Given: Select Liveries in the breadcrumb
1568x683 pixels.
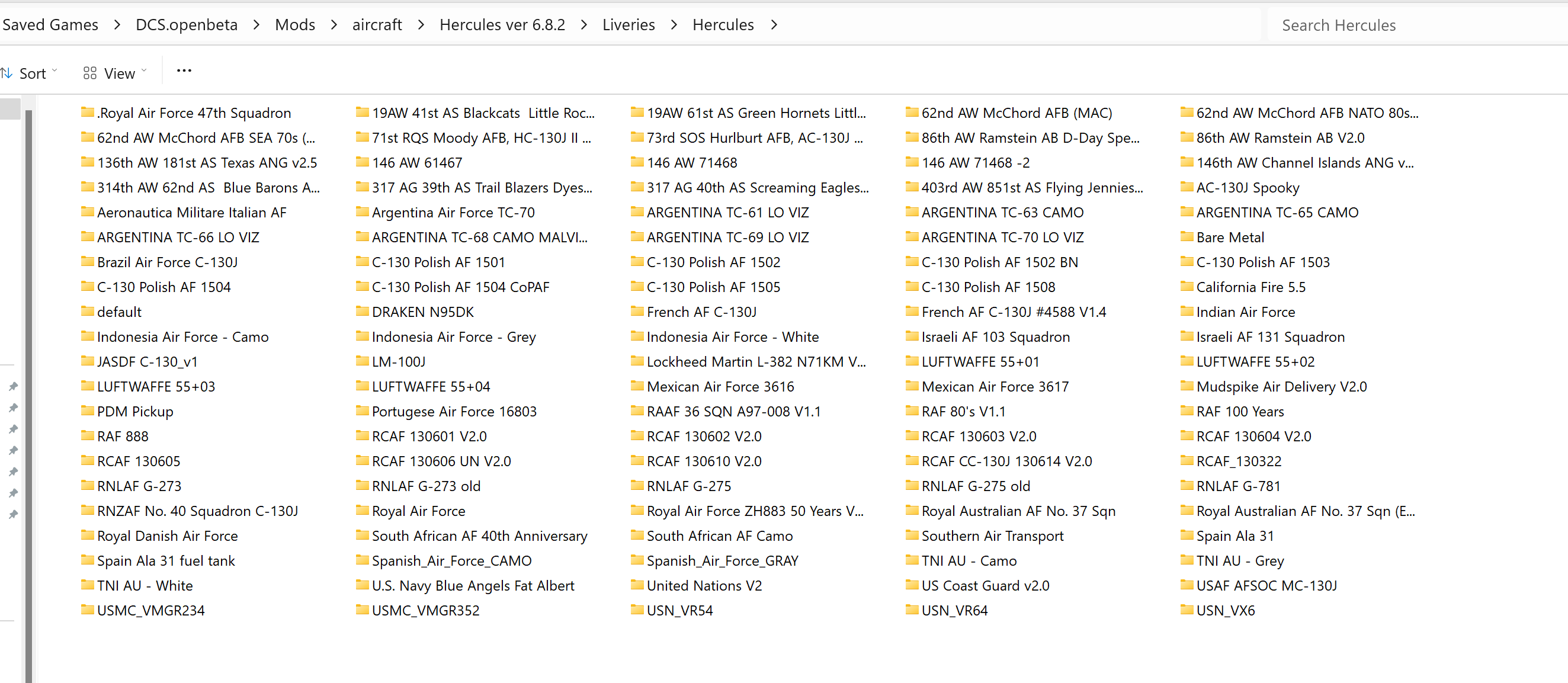Looking at the screenshot, I should tap(628, 24).
